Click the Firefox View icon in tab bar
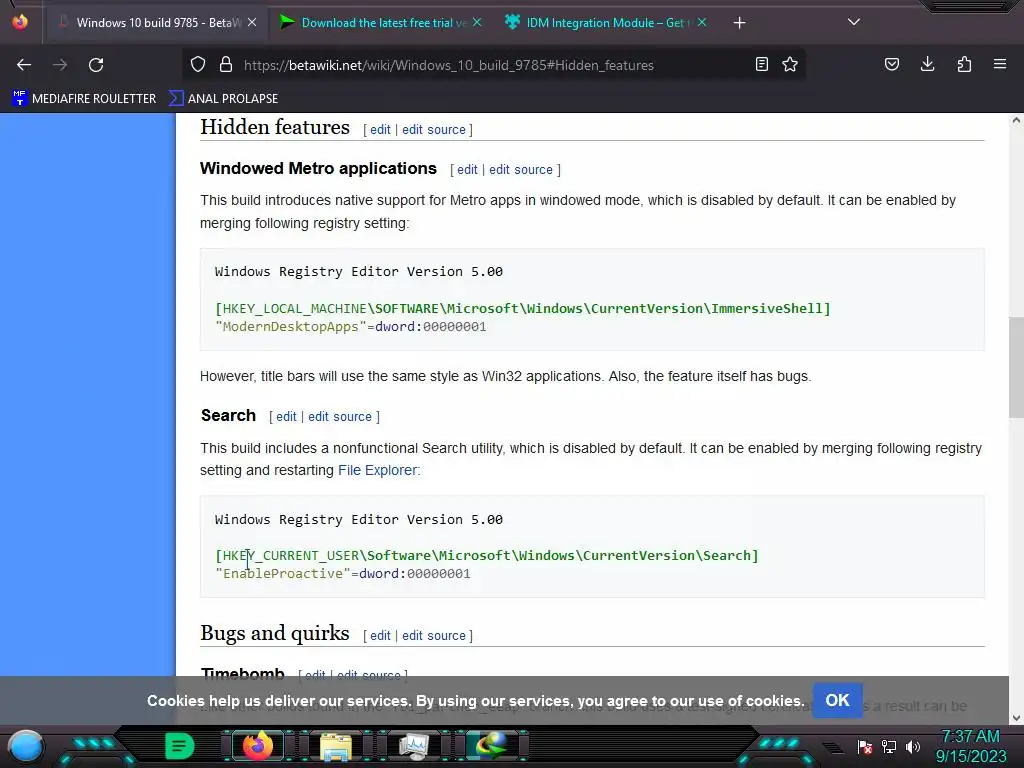The height and width of the screenshot is (768, 1024). 20,22
